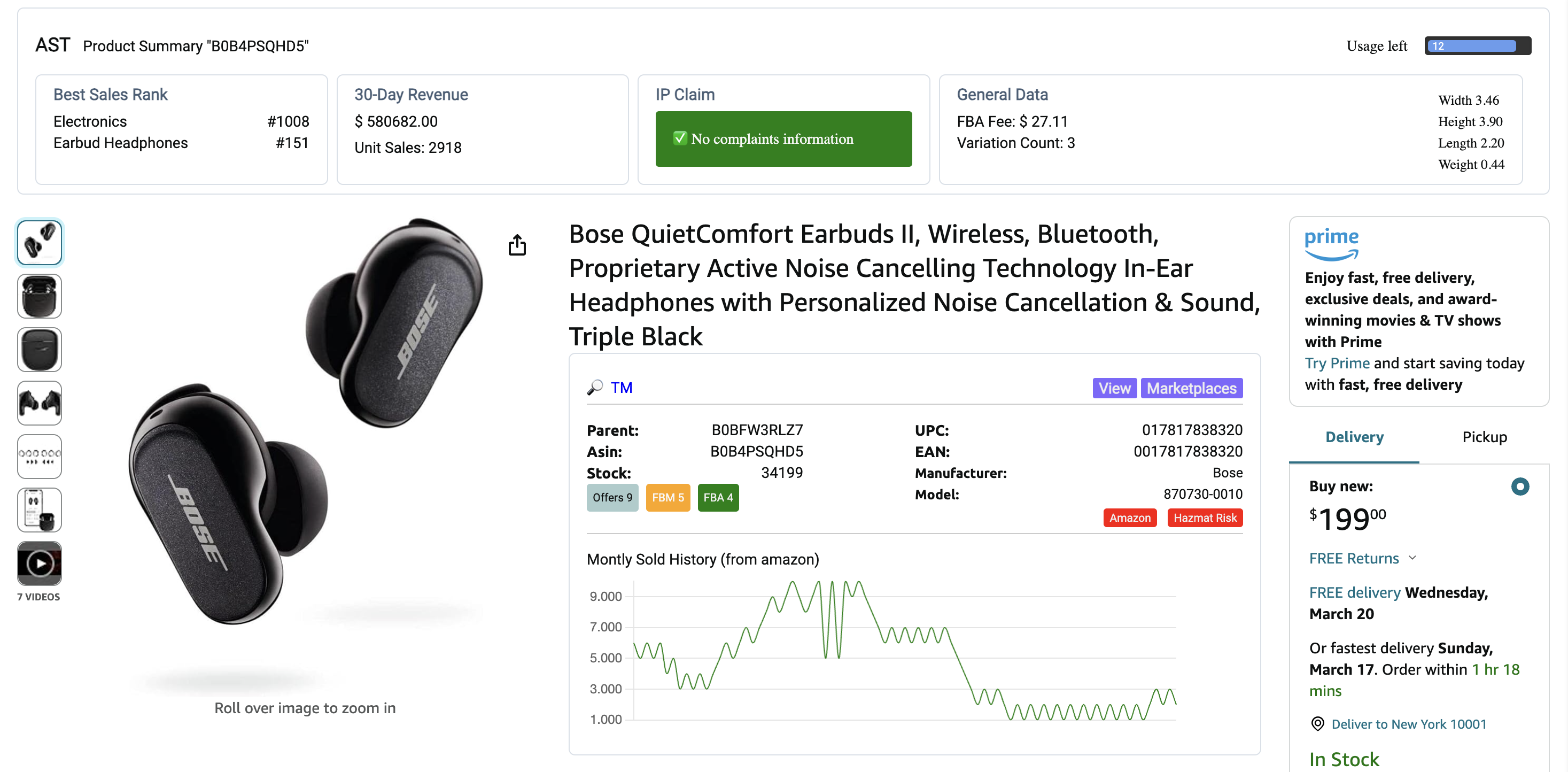Click the Prime logo
Screen dimensions: 1568x772
(1331, 244)
